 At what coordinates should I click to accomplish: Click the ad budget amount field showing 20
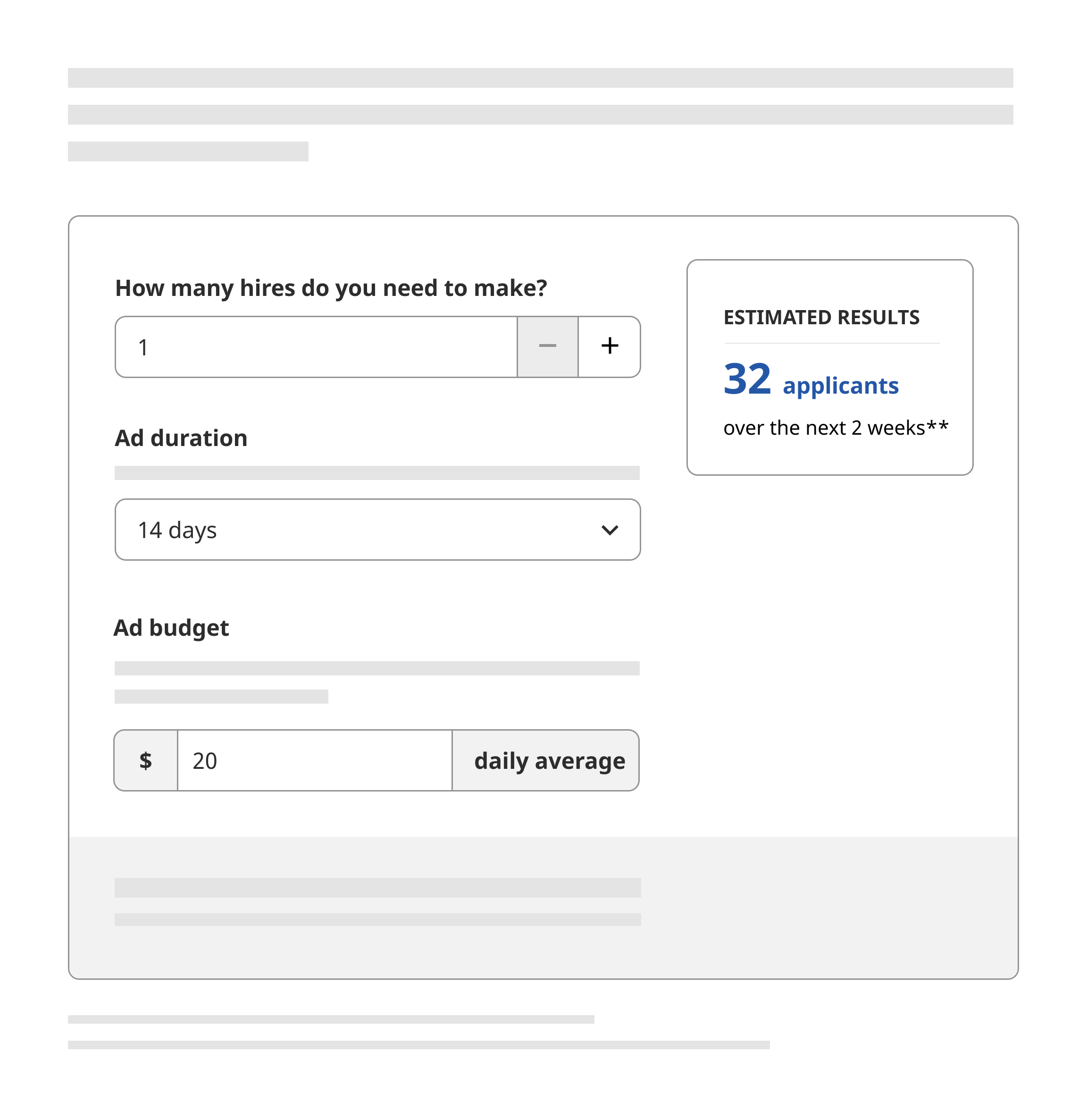pyautogui.click(x=314, y=760)
